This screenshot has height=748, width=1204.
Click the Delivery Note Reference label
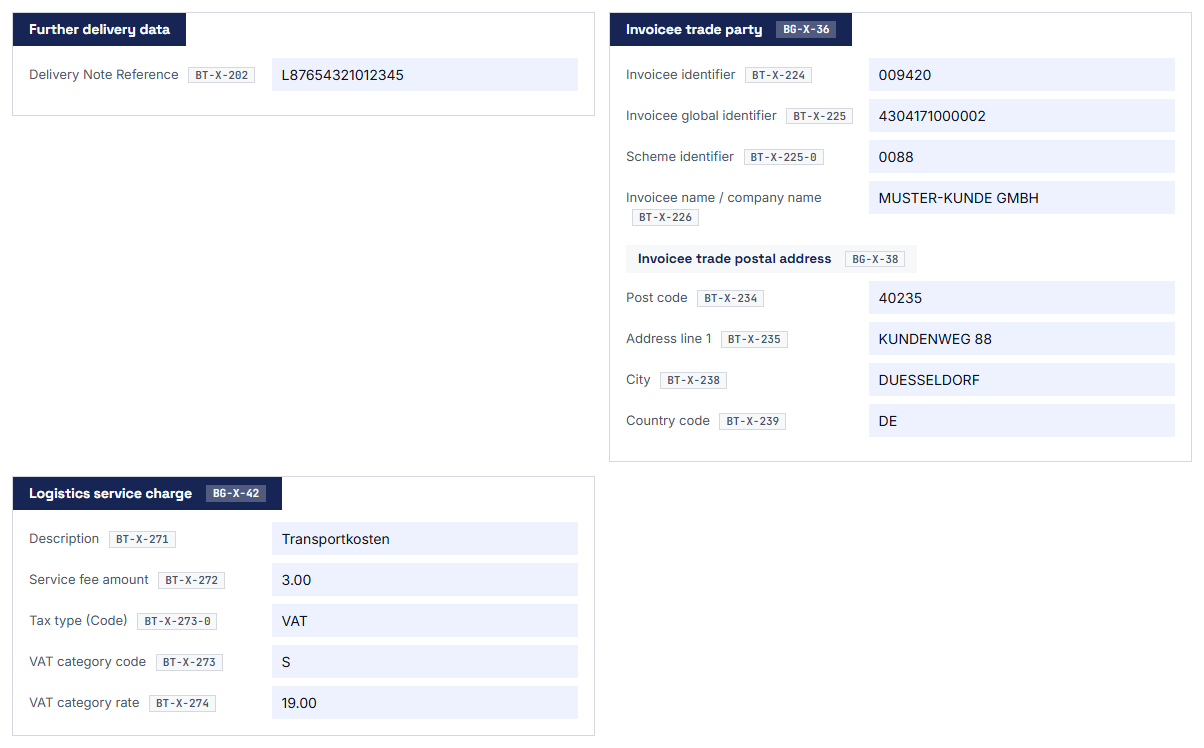pyautogui.click(x=104, y=75)
